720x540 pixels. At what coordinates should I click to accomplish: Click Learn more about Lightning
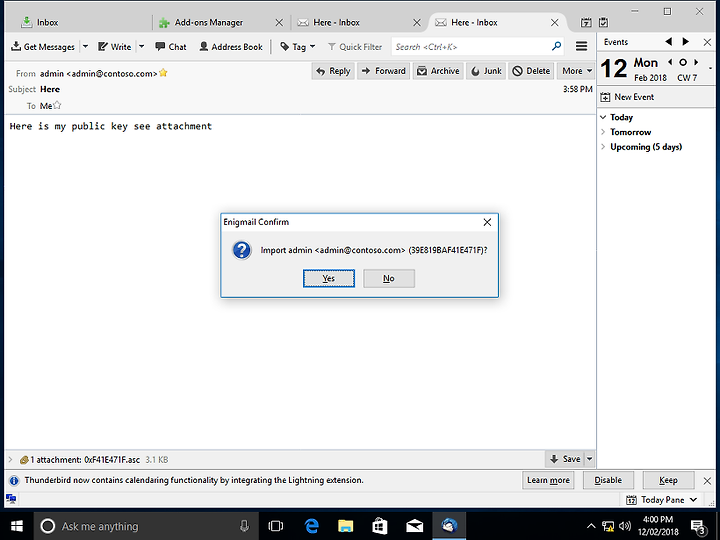548,480
